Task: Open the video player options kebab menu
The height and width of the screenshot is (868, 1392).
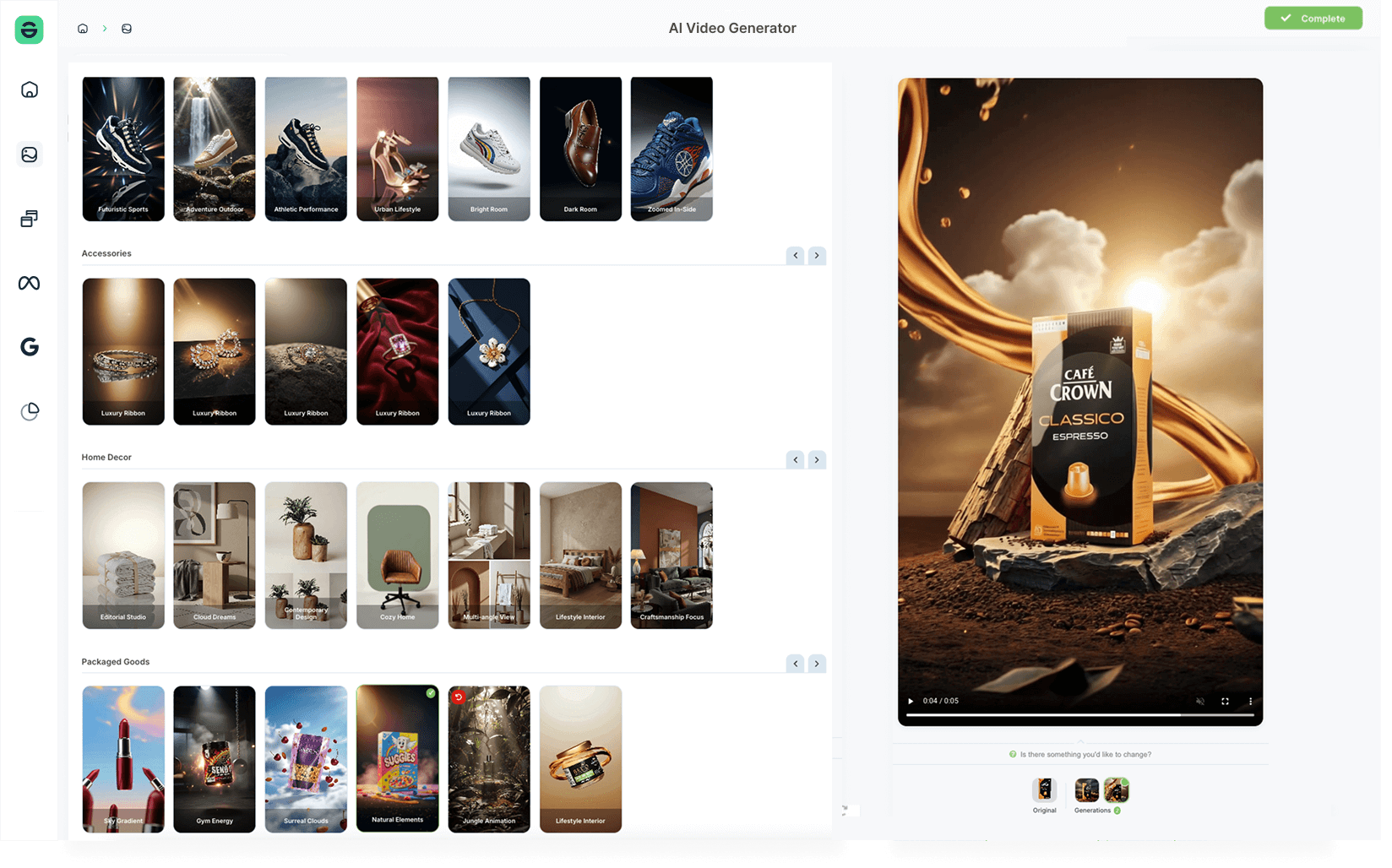Action: pyautogui.click(x=1251, y=701)
